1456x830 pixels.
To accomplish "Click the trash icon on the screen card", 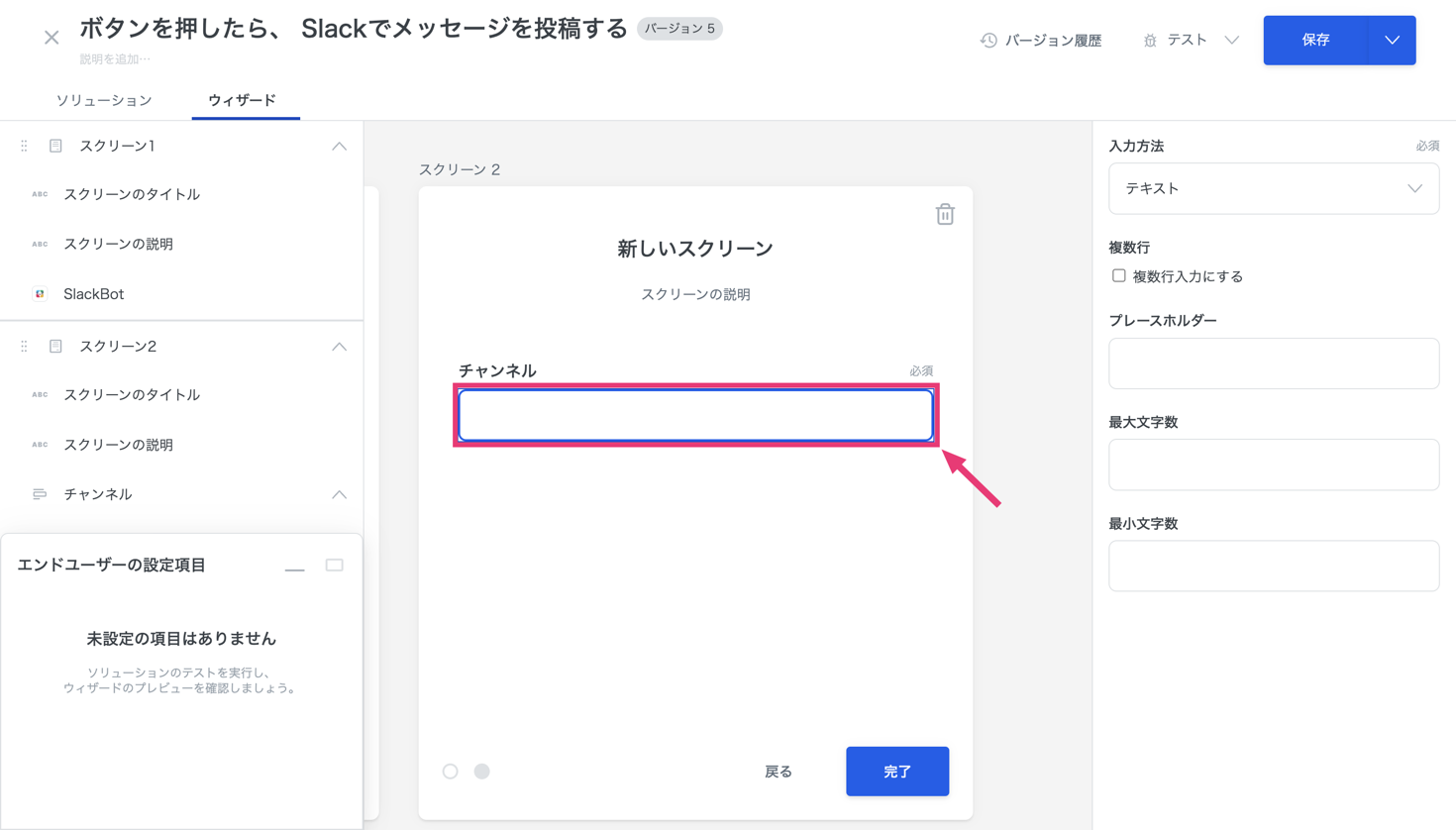I will click(945, 214).
